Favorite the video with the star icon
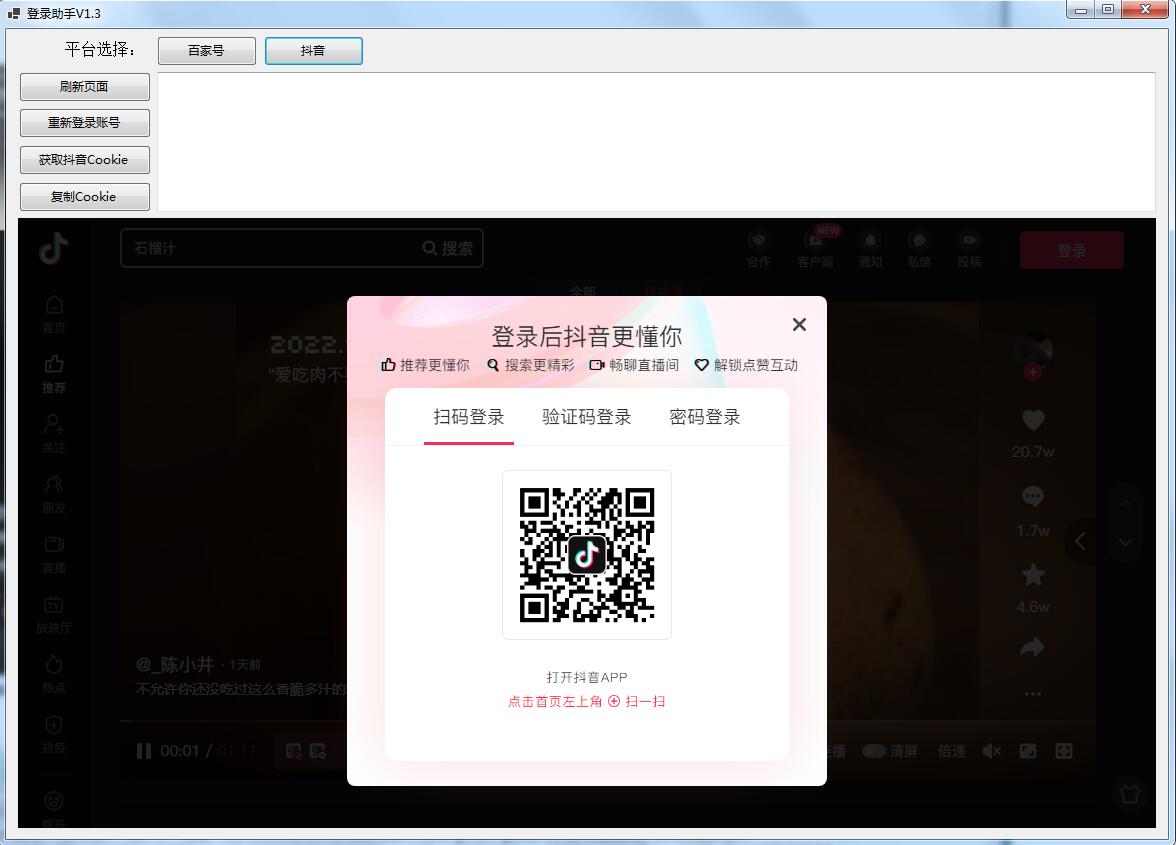 1033,575
